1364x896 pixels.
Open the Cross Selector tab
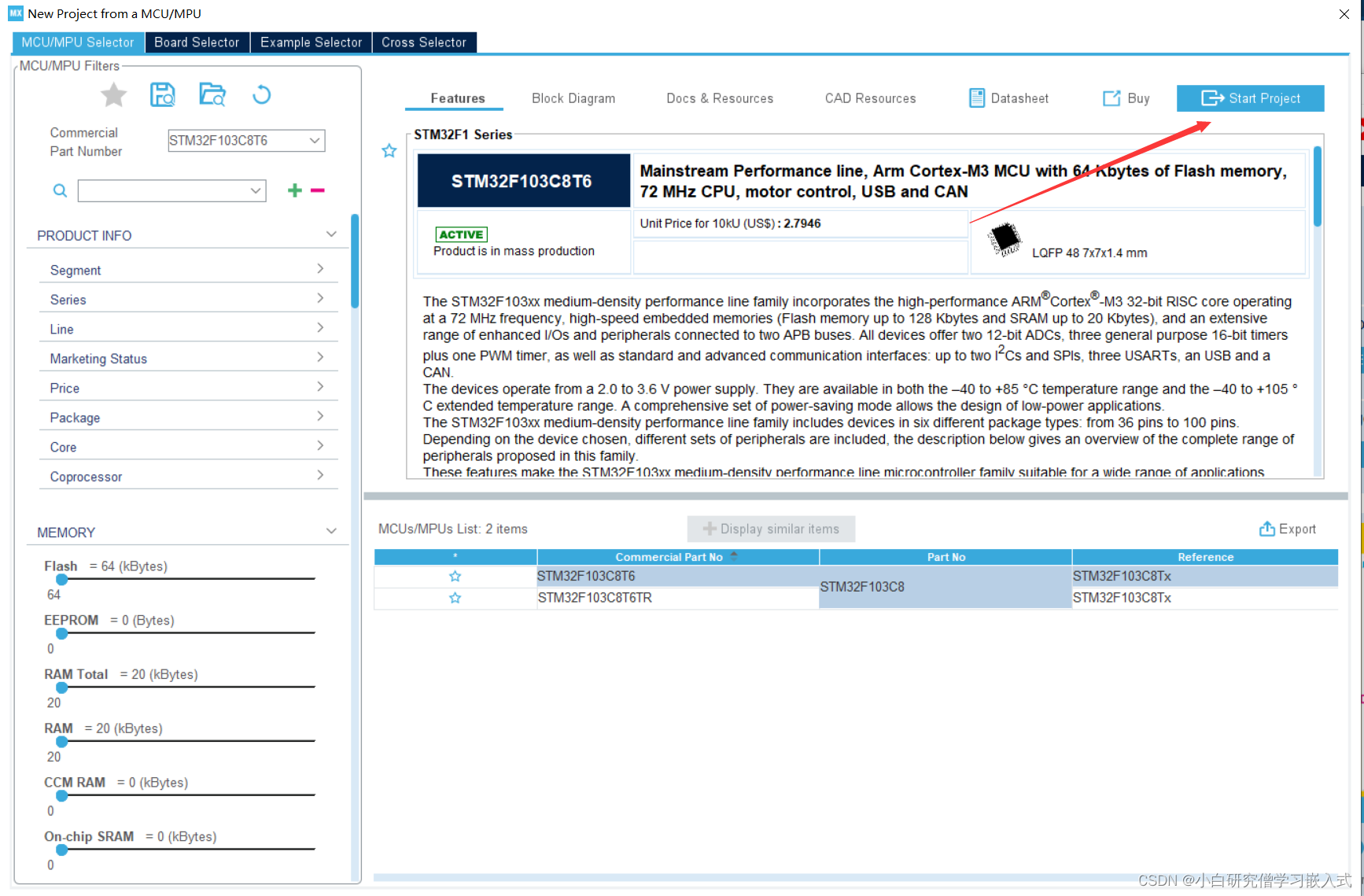424,42
